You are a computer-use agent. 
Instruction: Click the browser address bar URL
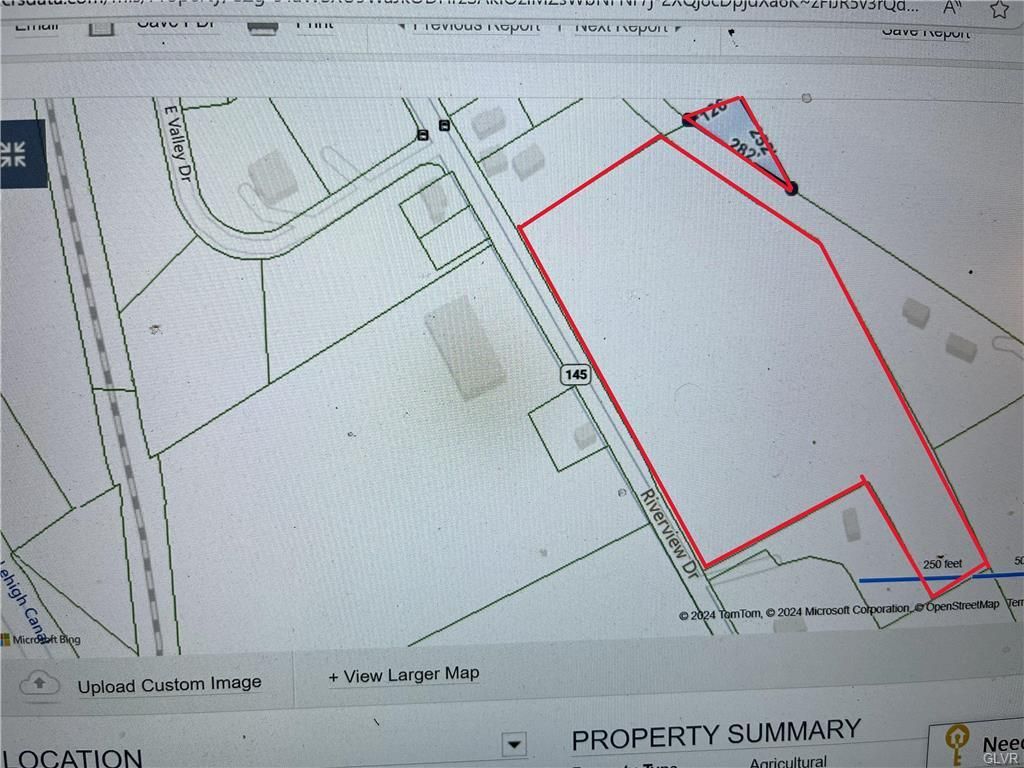pyautogui.click(x=457, y=7)
